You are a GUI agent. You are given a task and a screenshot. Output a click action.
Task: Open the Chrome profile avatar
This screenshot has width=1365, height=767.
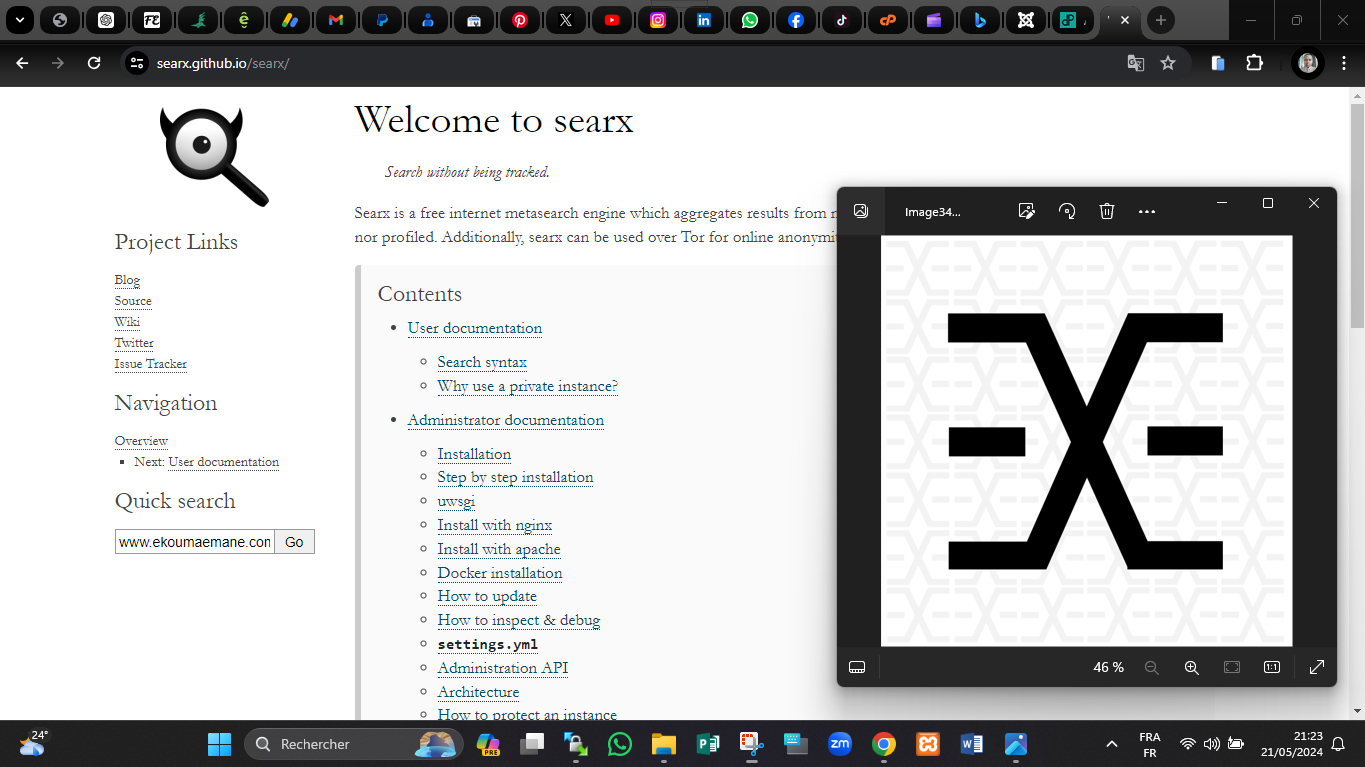click(1308, 63)
